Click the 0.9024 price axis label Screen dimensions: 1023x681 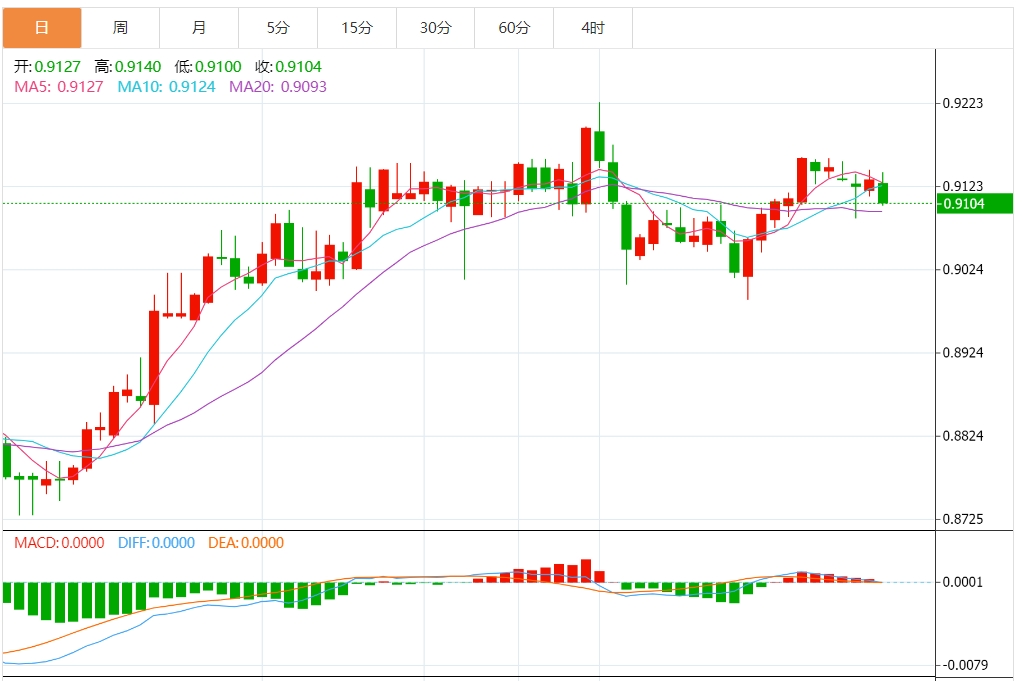[963, 269]
